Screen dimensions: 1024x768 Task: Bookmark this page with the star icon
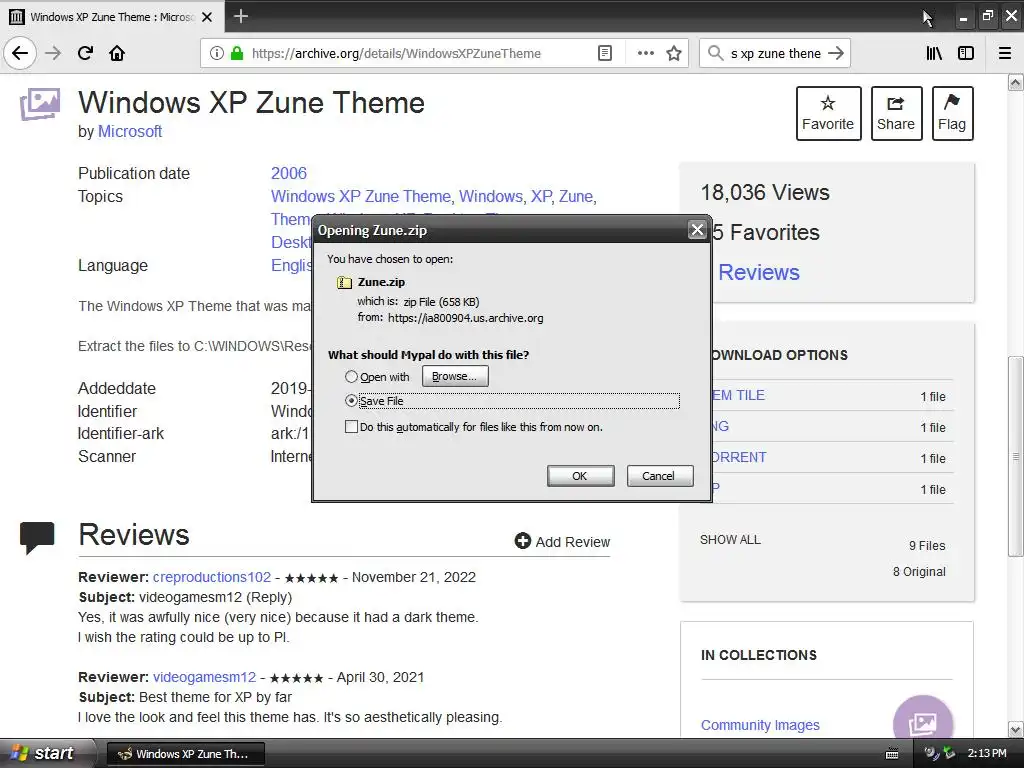[x=674, y=53]
